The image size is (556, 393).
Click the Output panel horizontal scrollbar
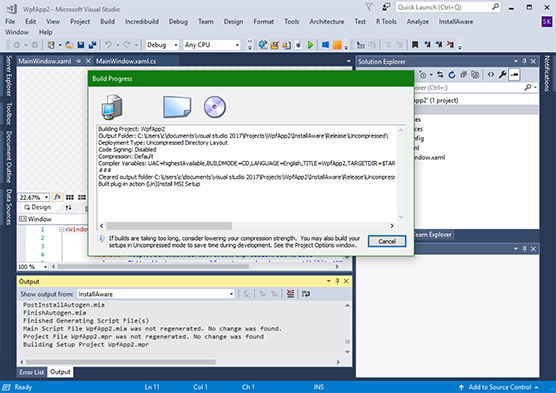pos(121,362)
